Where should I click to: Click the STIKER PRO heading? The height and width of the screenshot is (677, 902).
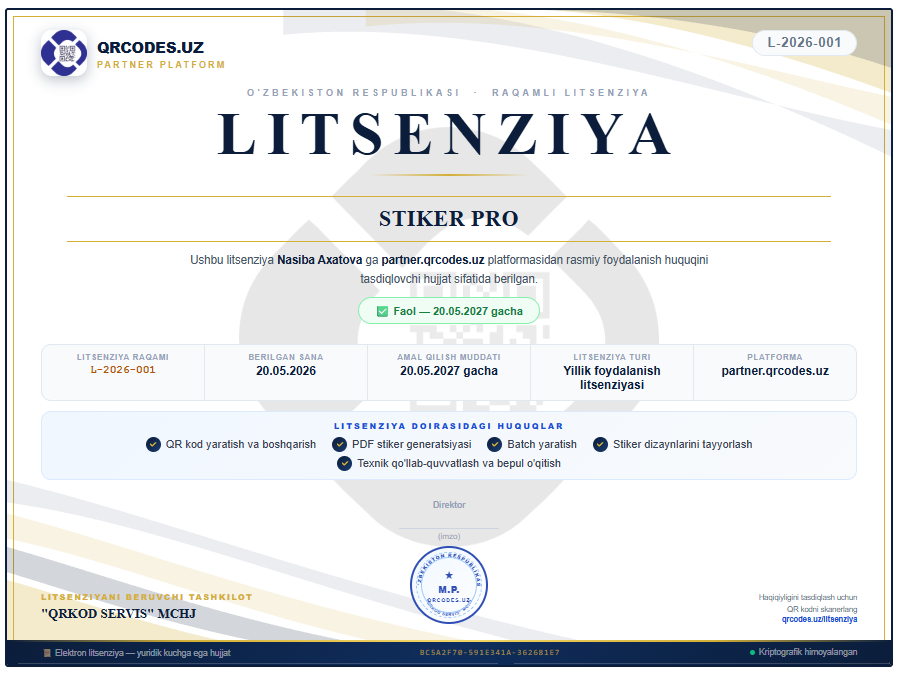coord(449,219)
